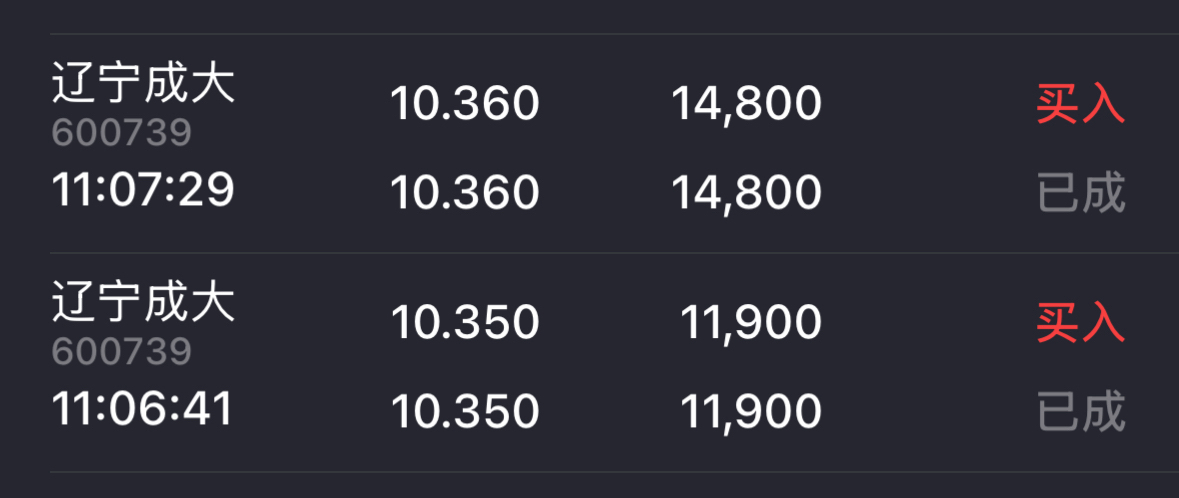This screenshot has width=1179, height=498.
Task: Tap the 已成 status of the 11,900 order
Action: click(x=1080, y=412)
